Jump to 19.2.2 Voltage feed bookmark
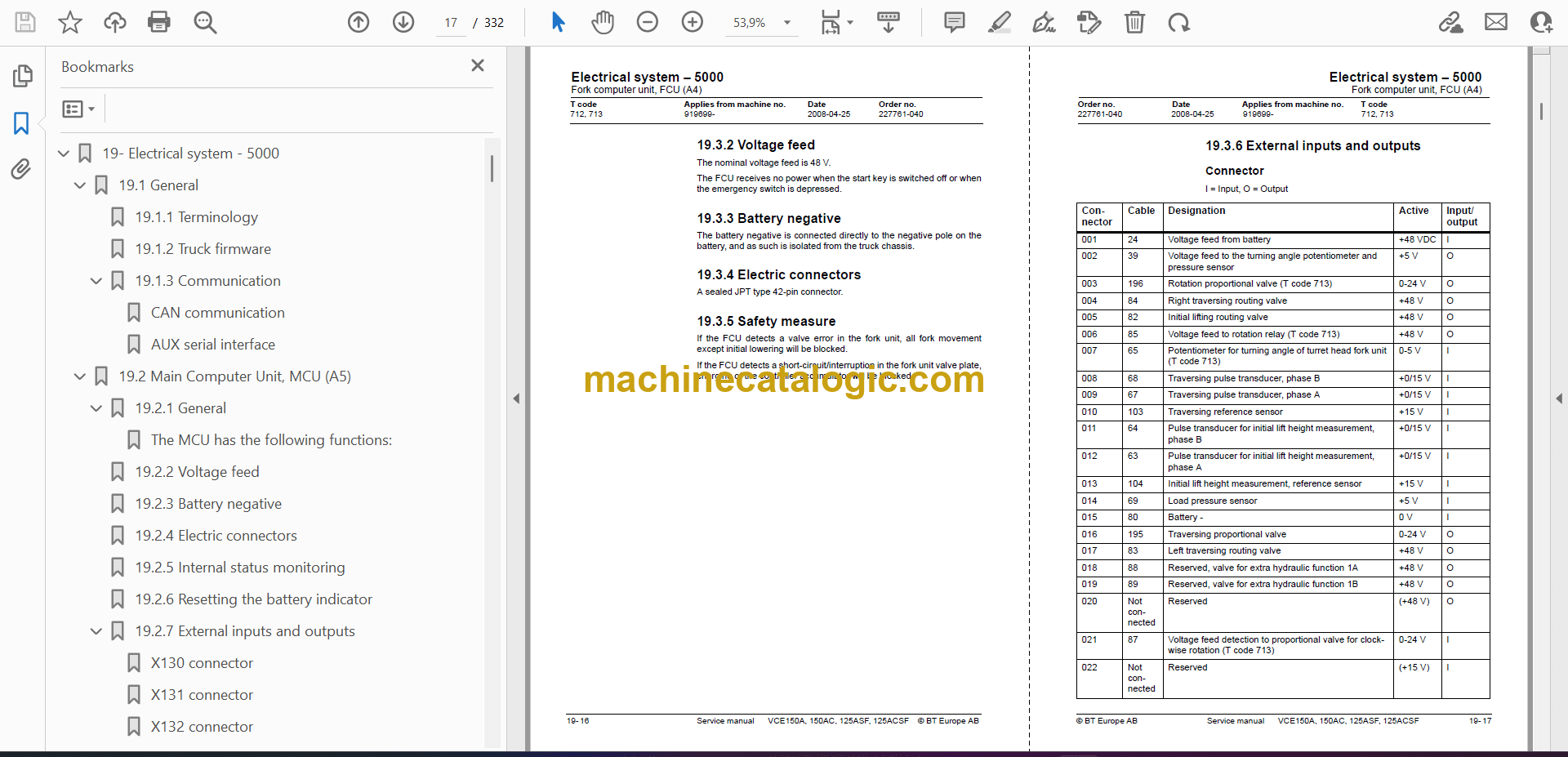Screen dimensions: 1568x757 point(197,472)
